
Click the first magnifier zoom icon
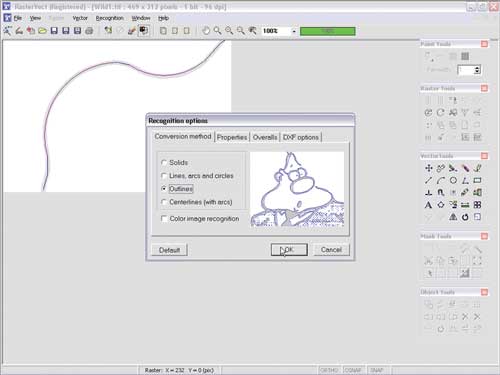click(217, 31)
